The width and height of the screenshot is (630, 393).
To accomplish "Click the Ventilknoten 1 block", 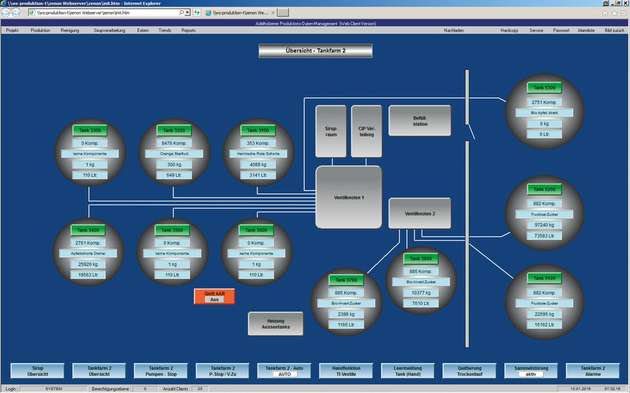I will (x=348, y=197).
